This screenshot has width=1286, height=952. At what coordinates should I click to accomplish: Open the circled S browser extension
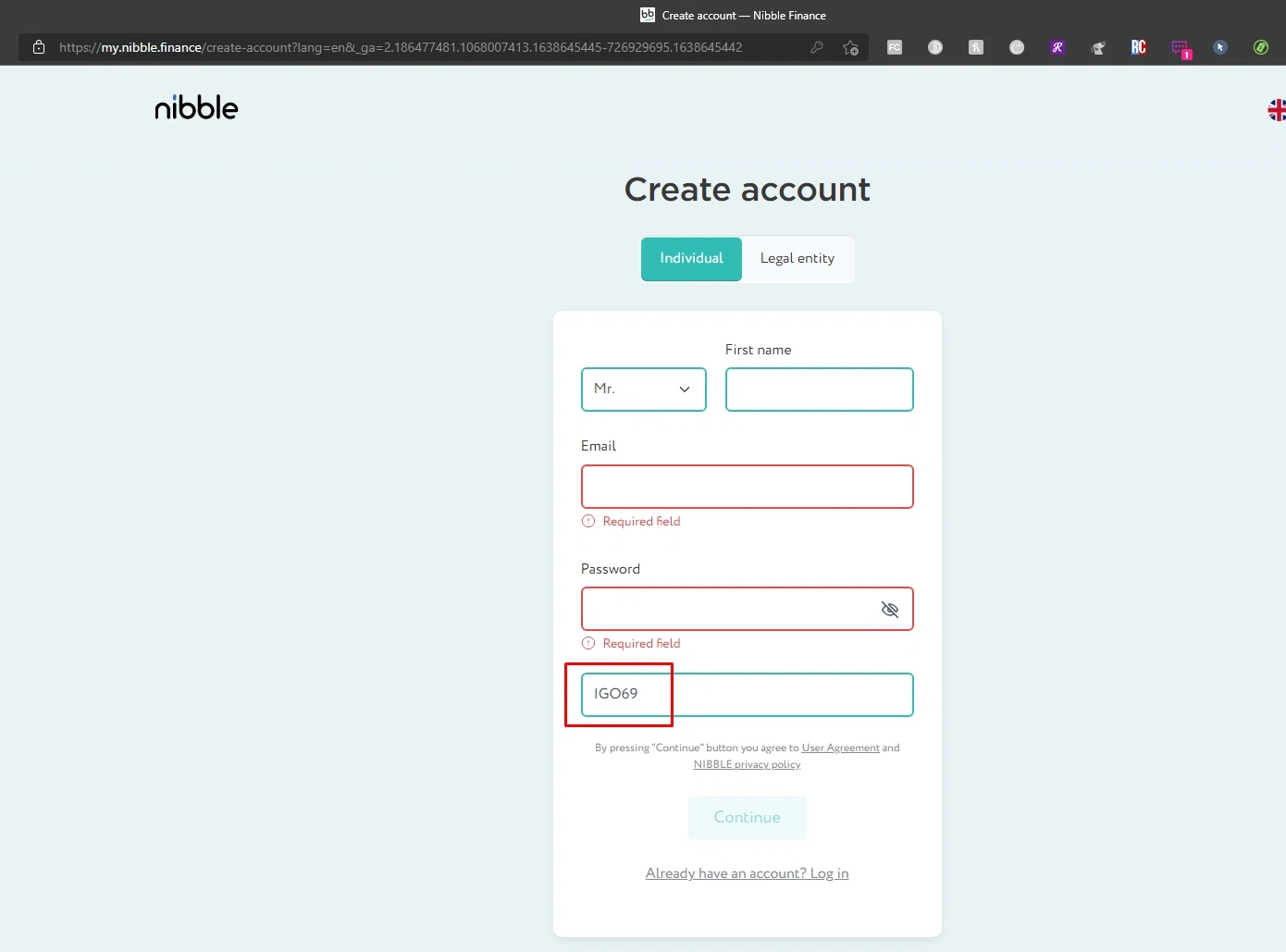[x=935, y=47]
